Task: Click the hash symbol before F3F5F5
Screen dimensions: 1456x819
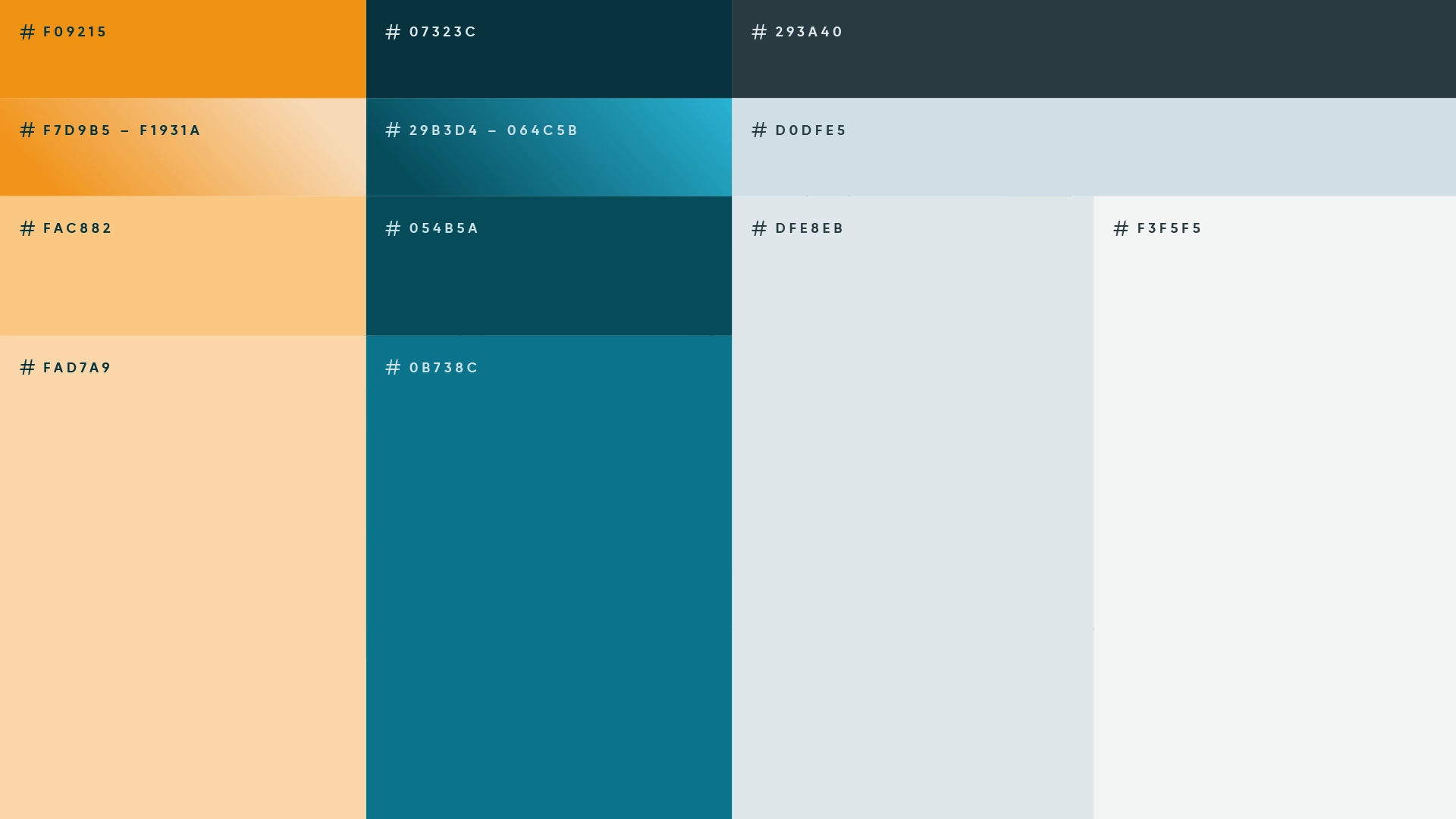Action: pyautogui.click(x=1121, y=228)
